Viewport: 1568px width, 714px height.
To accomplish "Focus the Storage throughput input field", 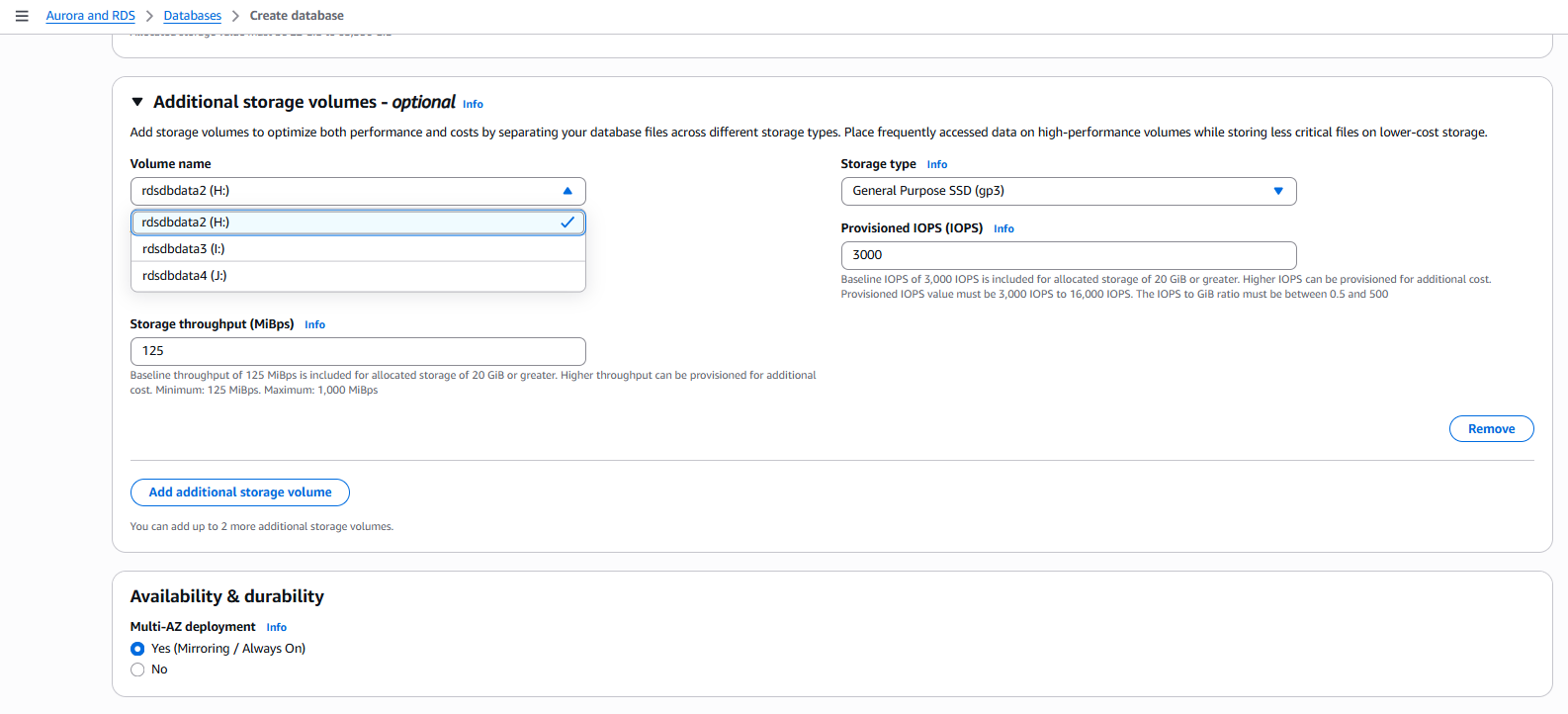I will tap(358, 351).
